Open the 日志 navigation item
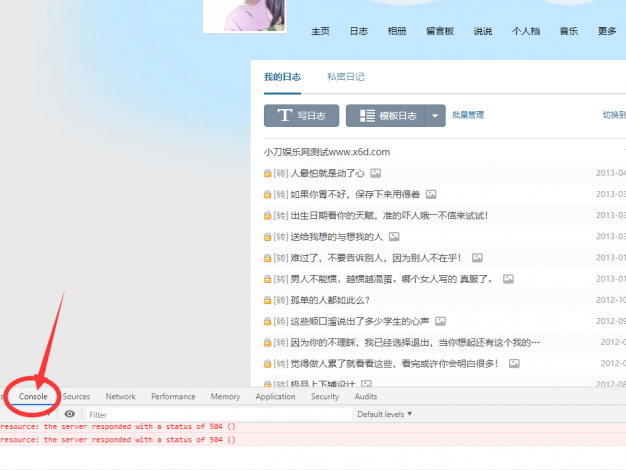 [359, 31]
